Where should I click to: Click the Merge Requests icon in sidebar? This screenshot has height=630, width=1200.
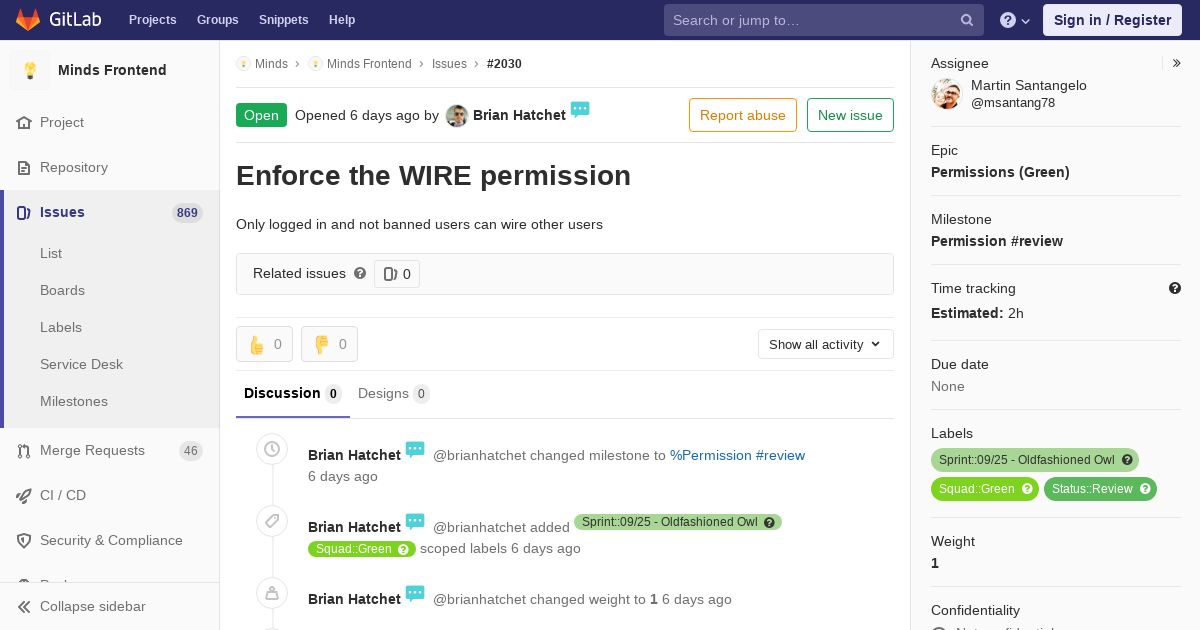24,451
